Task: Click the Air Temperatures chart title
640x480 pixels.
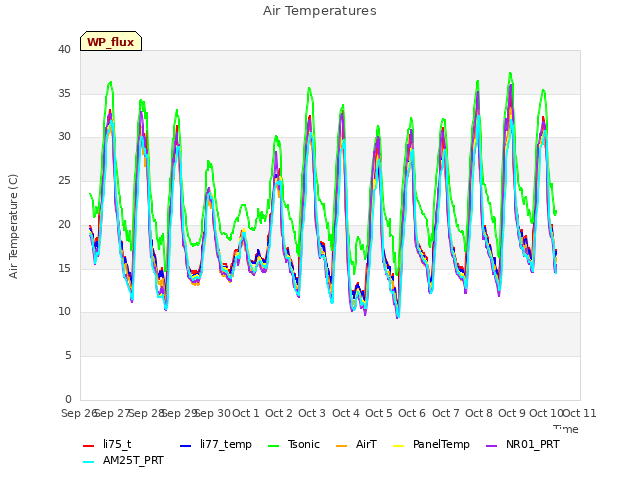Action: tap(320, 11)
